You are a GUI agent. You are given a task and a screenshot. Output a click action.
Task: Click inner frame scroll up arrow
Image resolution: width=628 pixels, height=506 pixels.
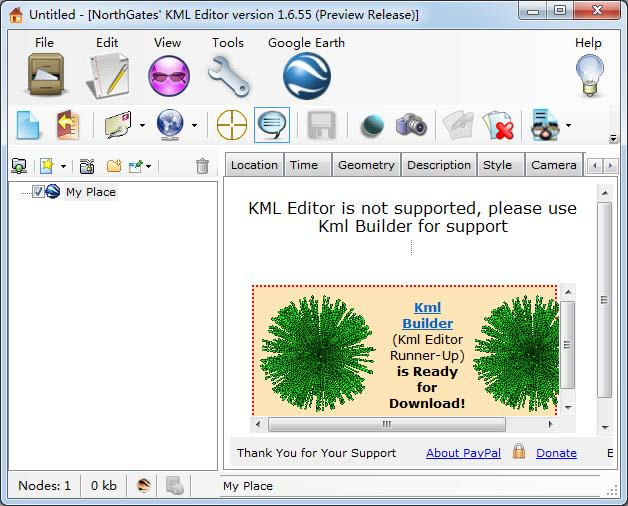(x=568, y=292)
